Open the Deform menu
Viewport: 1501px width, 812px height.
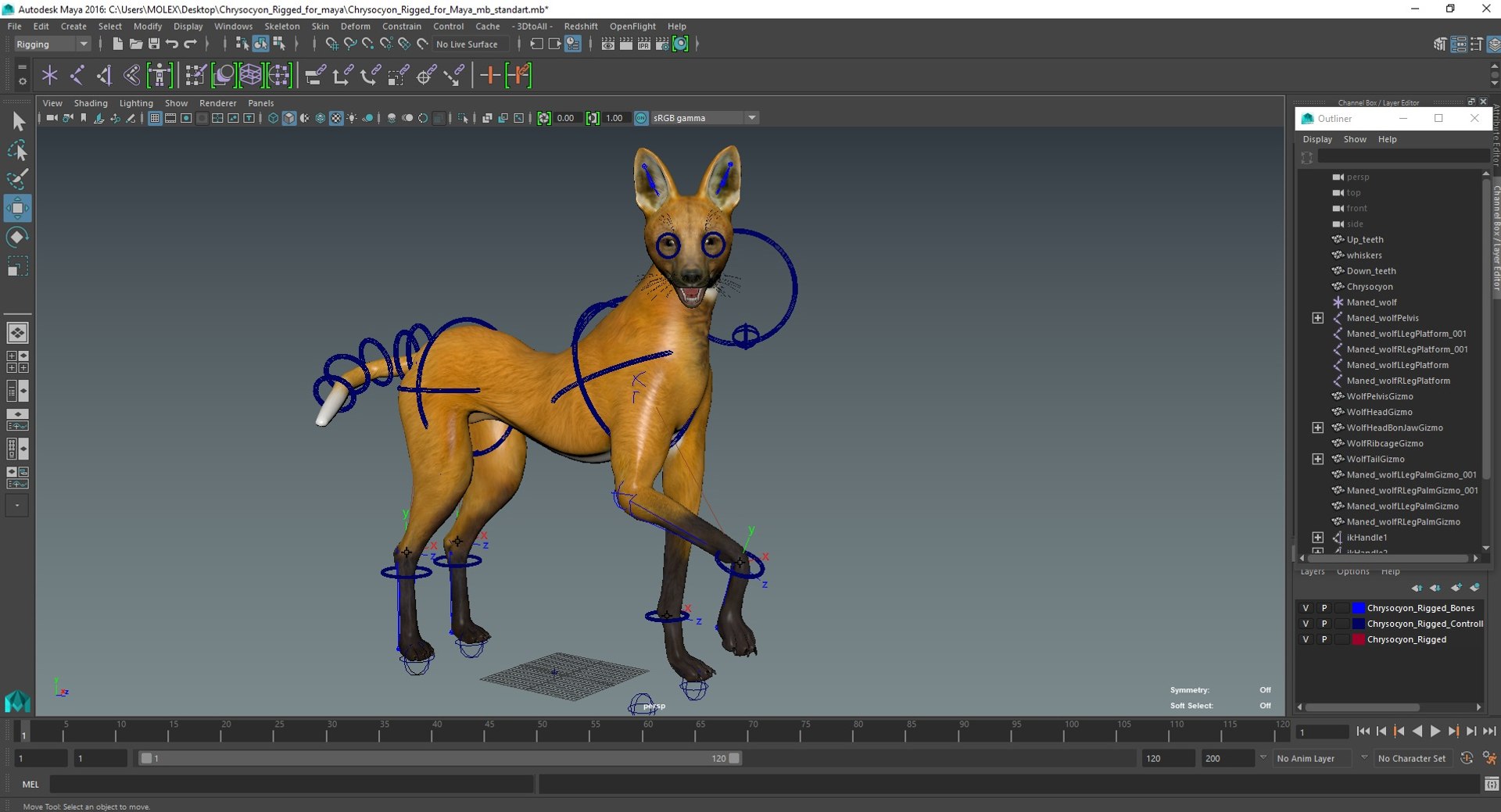tap(355, 27)
